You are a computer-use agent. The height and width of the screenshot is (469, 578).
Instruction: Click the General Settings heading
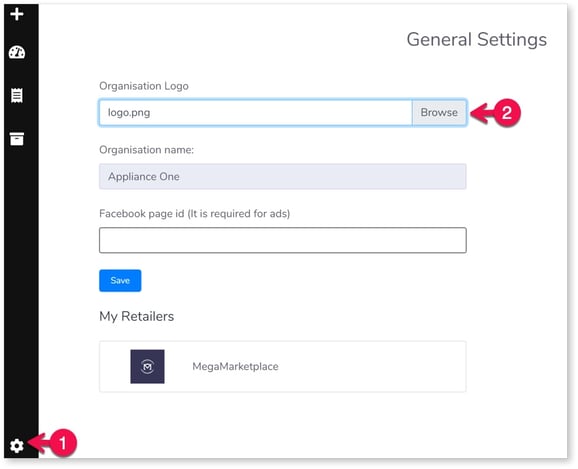point(477,39)
